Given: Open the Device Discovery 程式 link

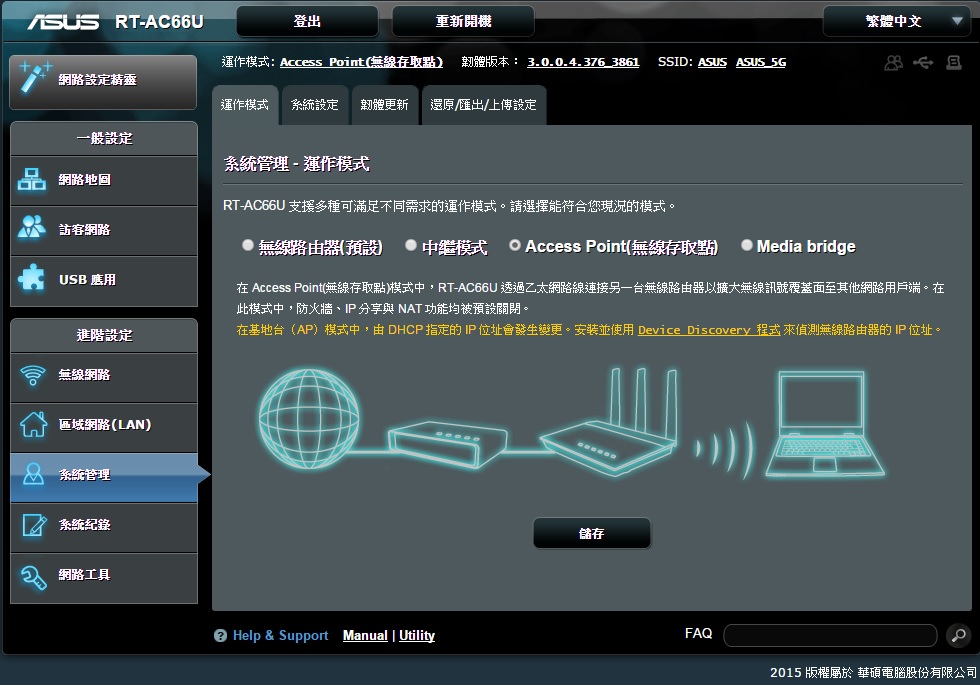Looking at the screenshot, I should click(x=709, y=329).
